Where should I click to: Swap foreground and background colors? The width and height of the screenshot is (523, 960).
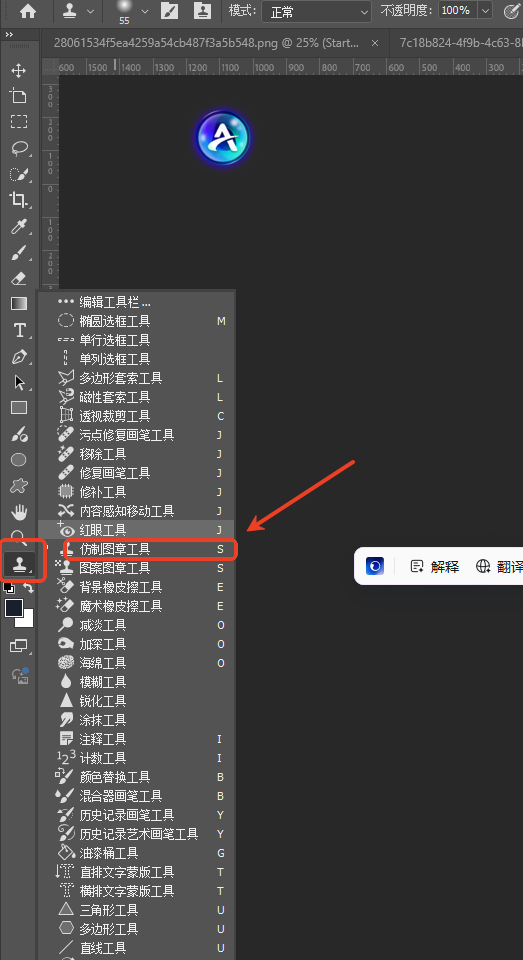(29, 588)
